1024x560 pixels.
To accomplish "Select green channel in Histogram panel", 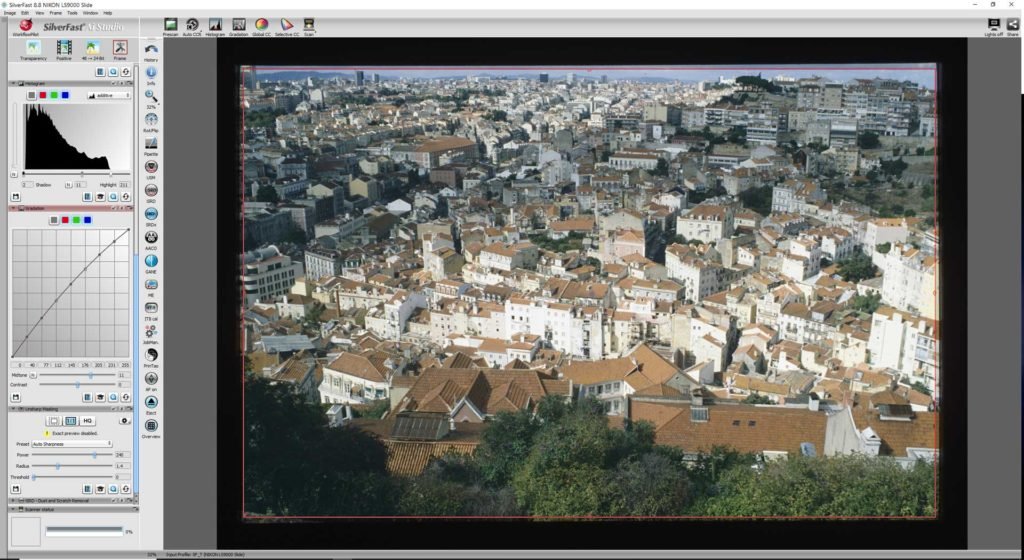I will [54, 95].
